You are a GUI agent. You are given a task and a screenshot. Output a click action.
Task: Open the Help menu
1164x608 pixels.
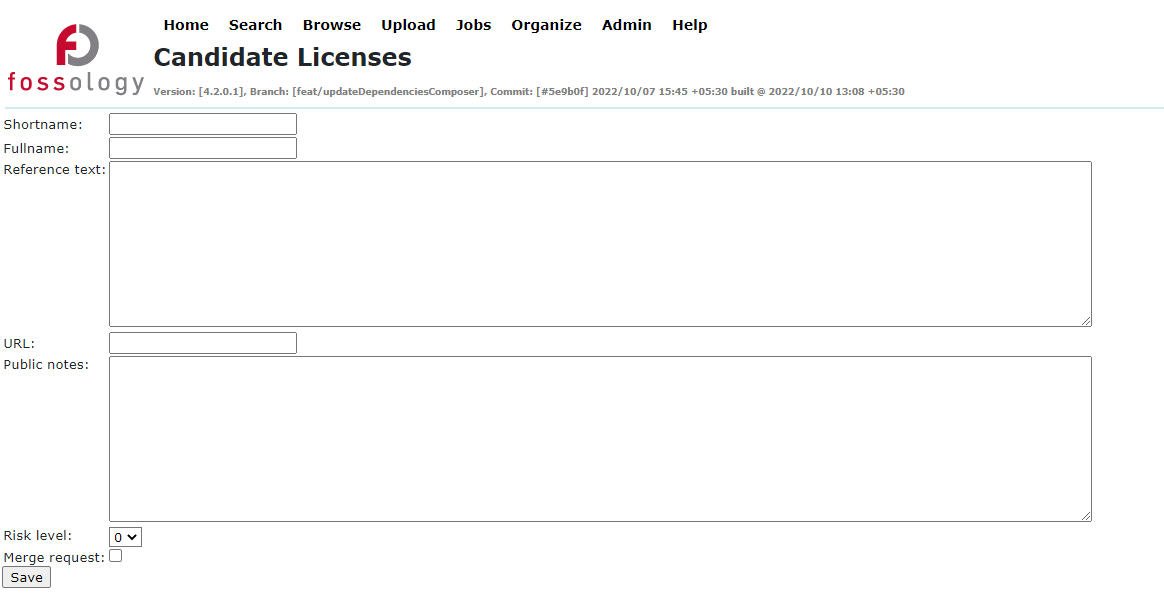(689, 25)
